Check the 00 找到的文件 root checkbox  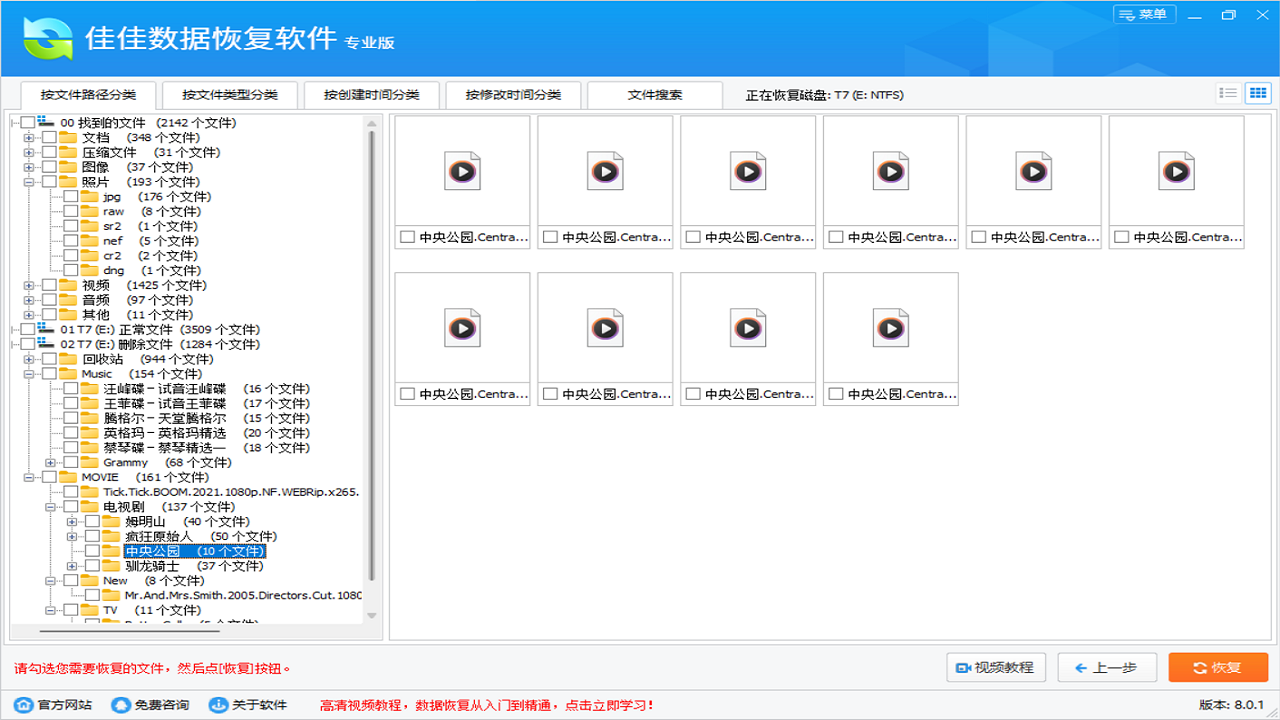[x=28, y=123]
